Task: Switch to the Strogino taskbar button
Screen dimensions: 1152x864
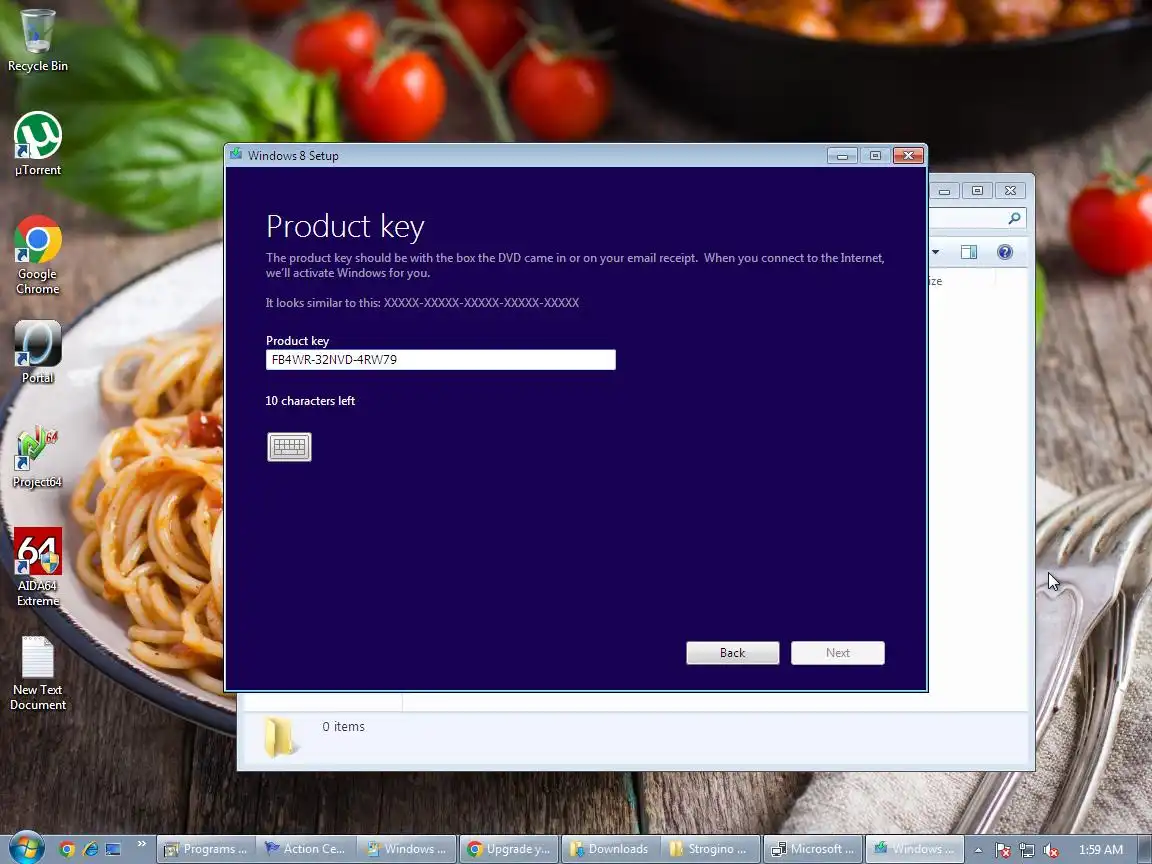Action: coord(710,849)
